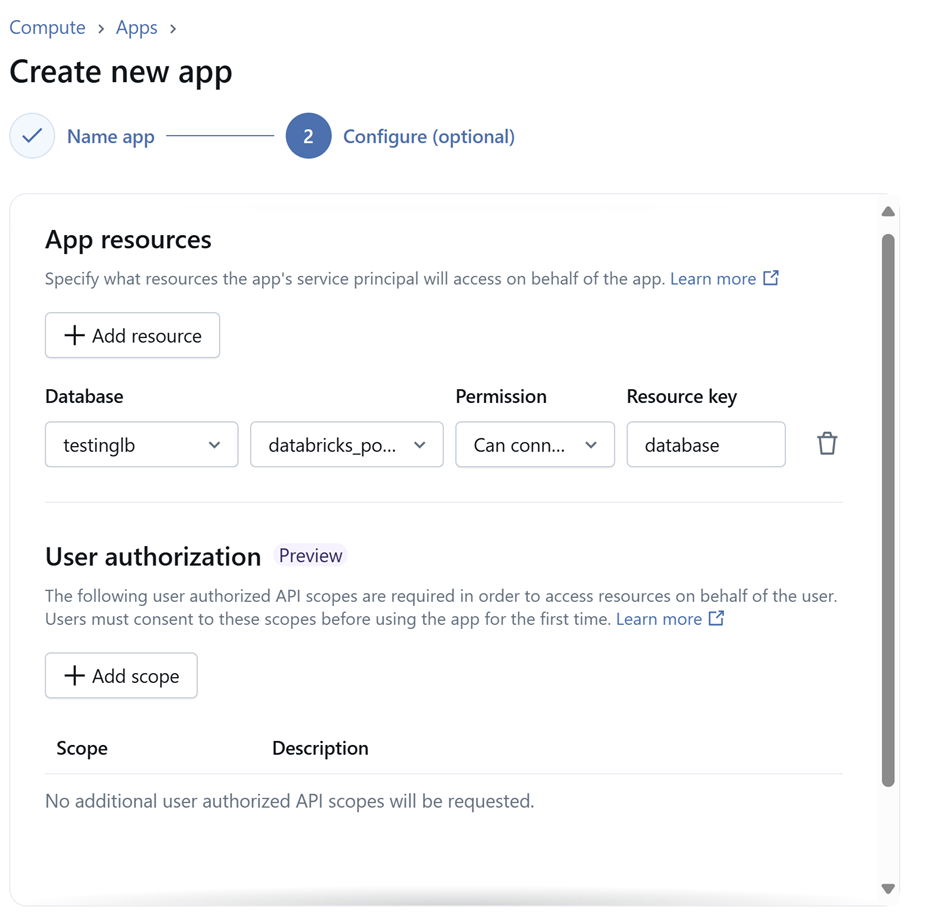
Task: Click external link icon beside User authorization Learn more
Action: pos(716,618)
